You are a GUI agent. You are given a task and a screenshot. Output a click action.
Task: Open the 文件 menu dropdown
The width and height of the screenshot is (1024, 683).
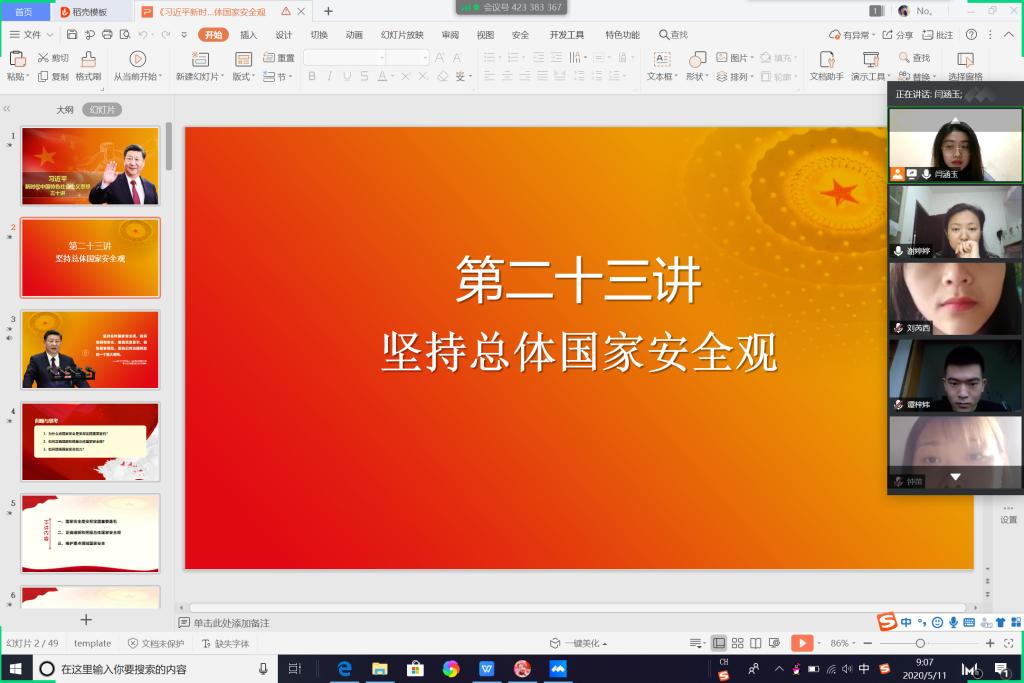(x=33, y=35)
